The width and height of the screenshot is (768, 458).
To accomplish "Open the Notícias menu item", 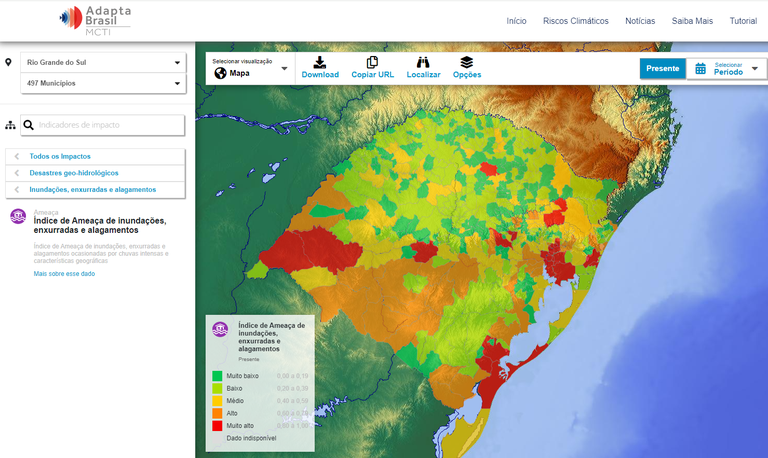I will point(640,21).
